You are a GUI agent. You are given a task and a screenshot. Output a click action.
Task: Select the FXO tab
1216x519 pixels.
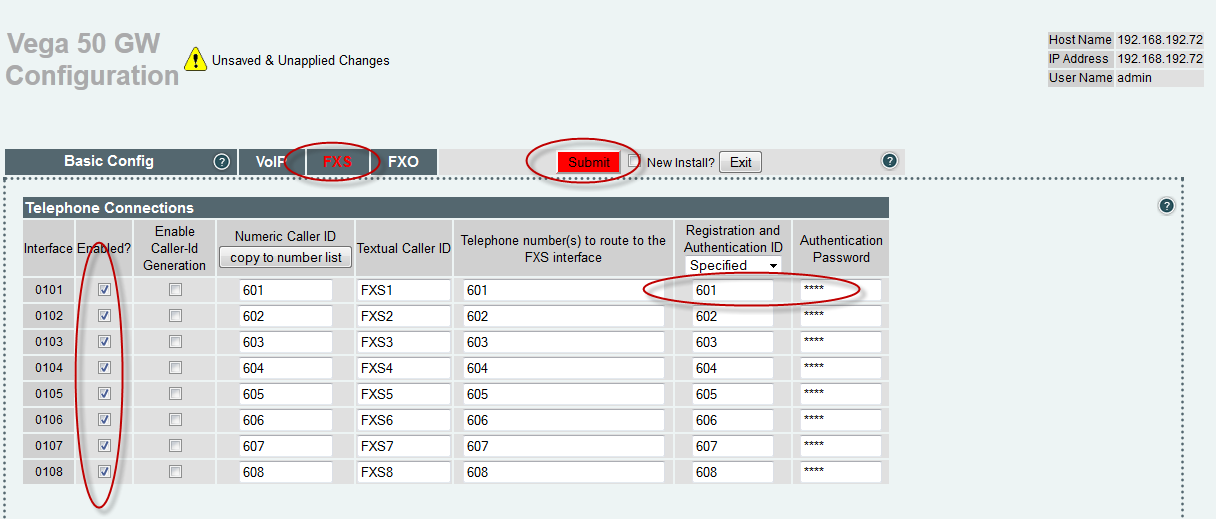coord(403,162)
